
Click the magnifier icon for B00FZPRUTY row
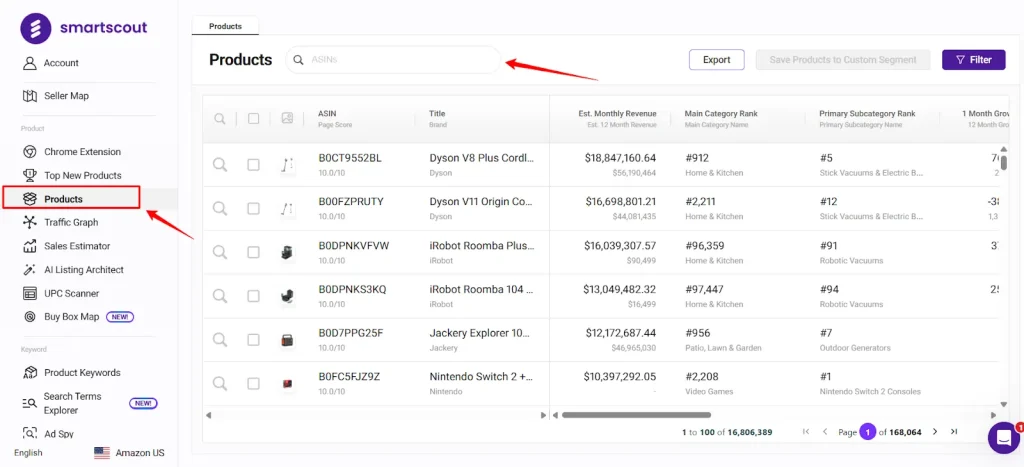pyautogui.click(x=220, y=208)
